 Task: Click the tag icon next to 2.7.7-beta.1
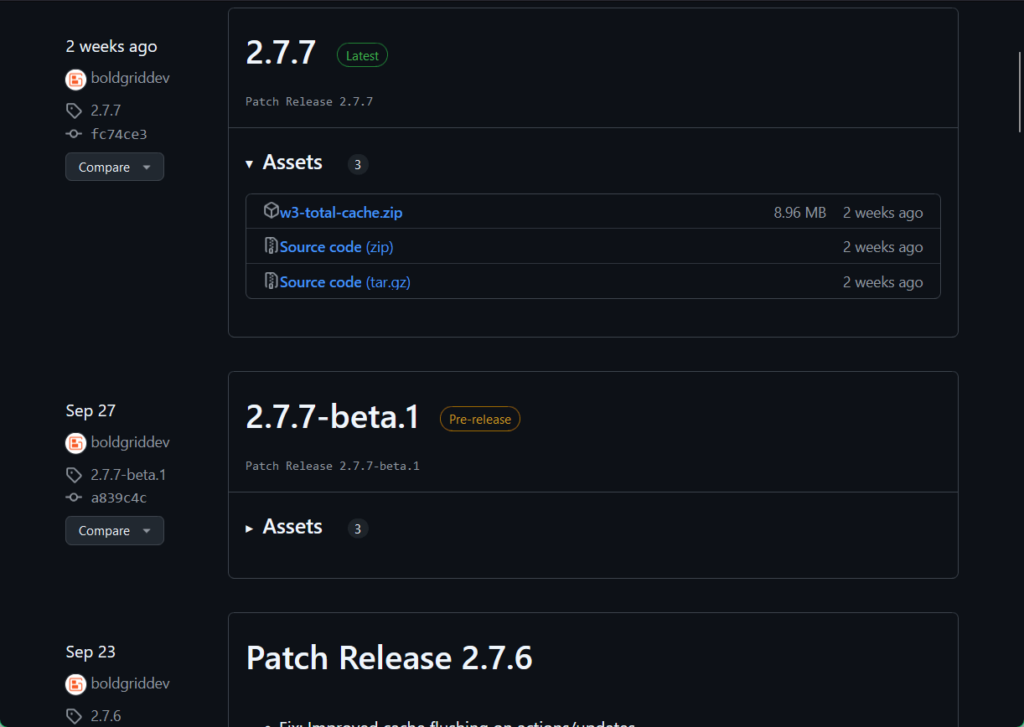pyautogui.click(x=74, y=475)
